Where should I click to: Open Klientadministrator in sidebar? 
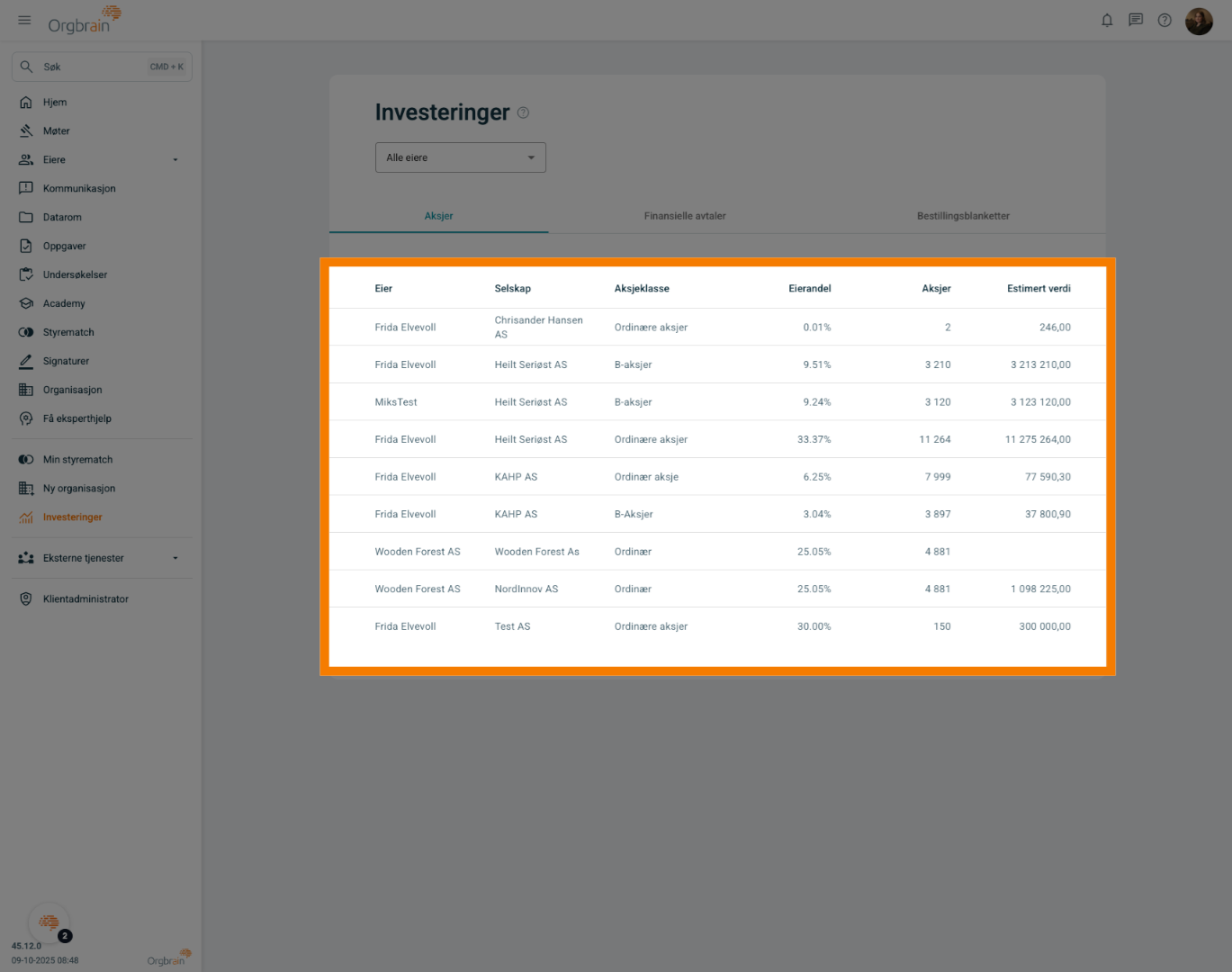pyautogui.click(x=85, y=599)
